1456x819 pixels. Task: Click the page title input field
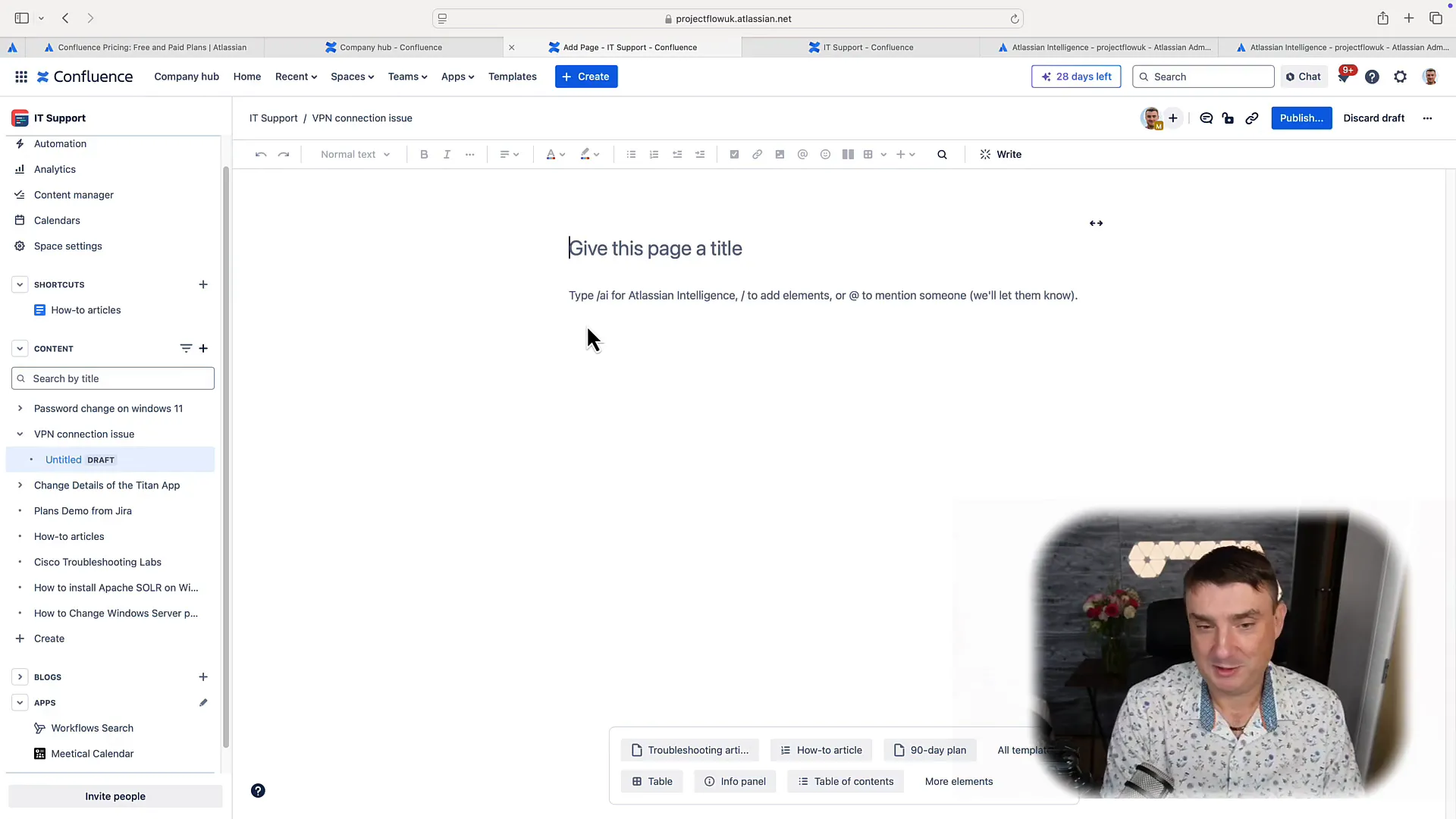pyautogui.click(x=655, y=248)
